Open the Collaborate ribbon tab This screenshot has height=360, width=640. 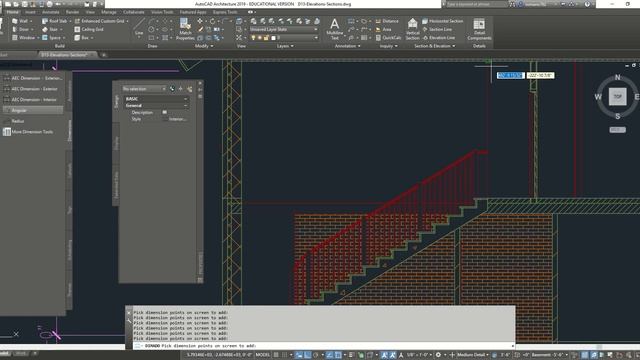[x=133, y=12]
